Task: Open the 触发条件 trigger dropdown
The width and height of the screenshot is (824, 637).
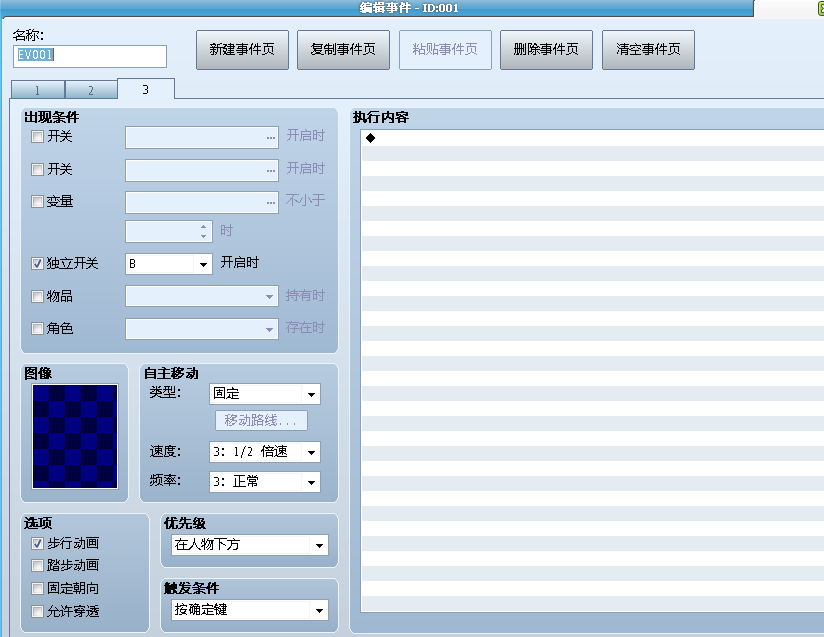Action: 250,610
